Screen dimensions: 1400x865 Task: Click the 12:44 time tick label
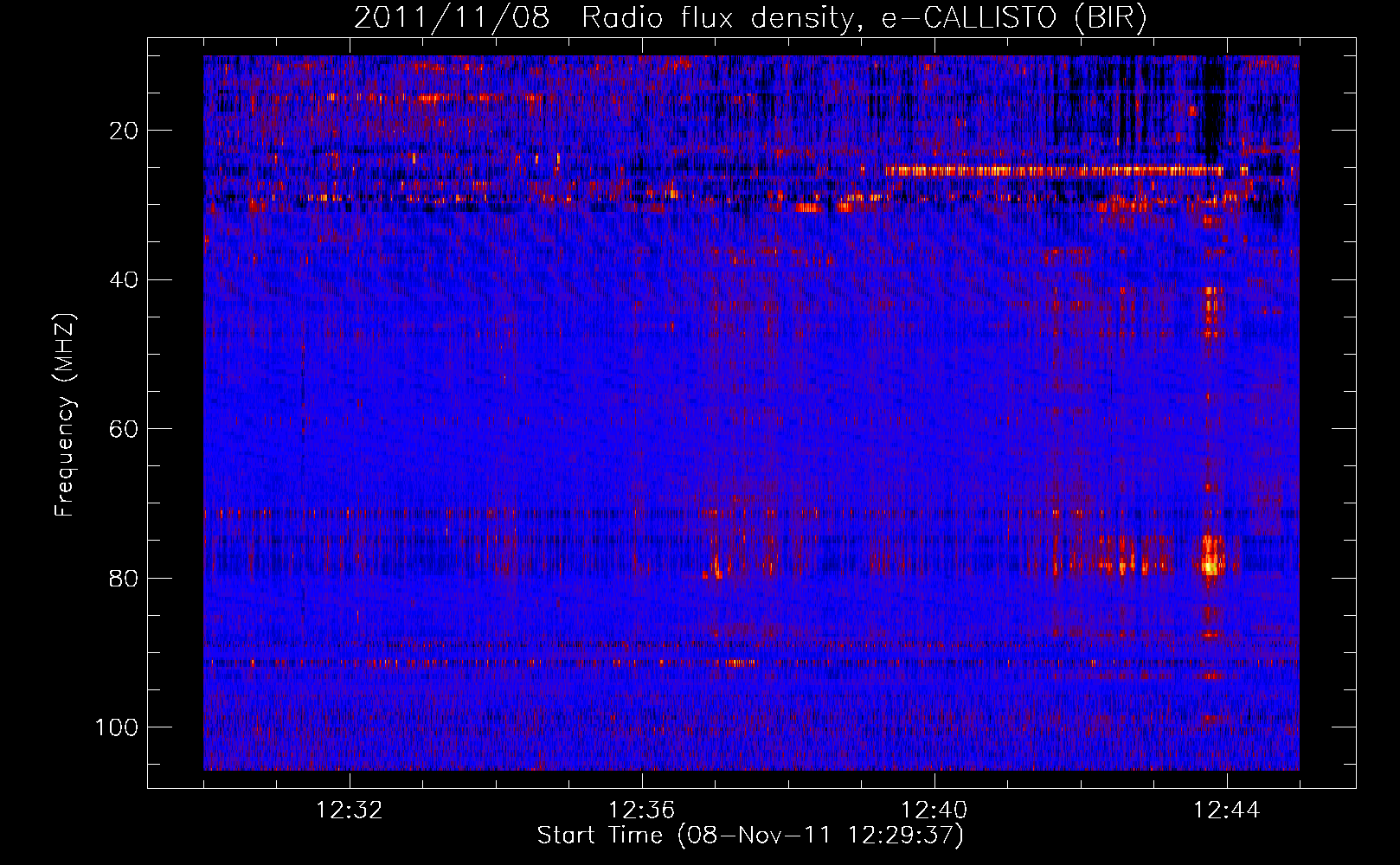pos(1227,811)
